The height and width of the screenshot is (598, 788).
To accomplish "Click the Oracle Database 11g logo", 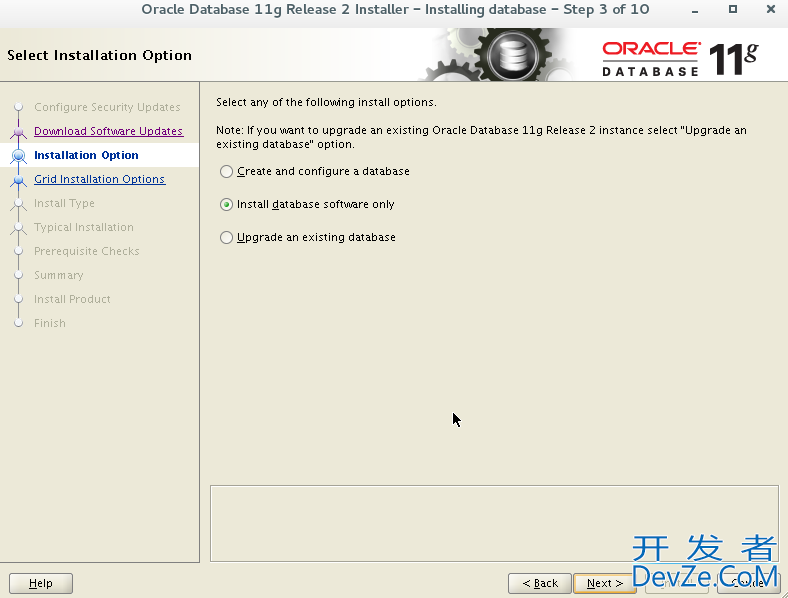I will tap(680, 59).
